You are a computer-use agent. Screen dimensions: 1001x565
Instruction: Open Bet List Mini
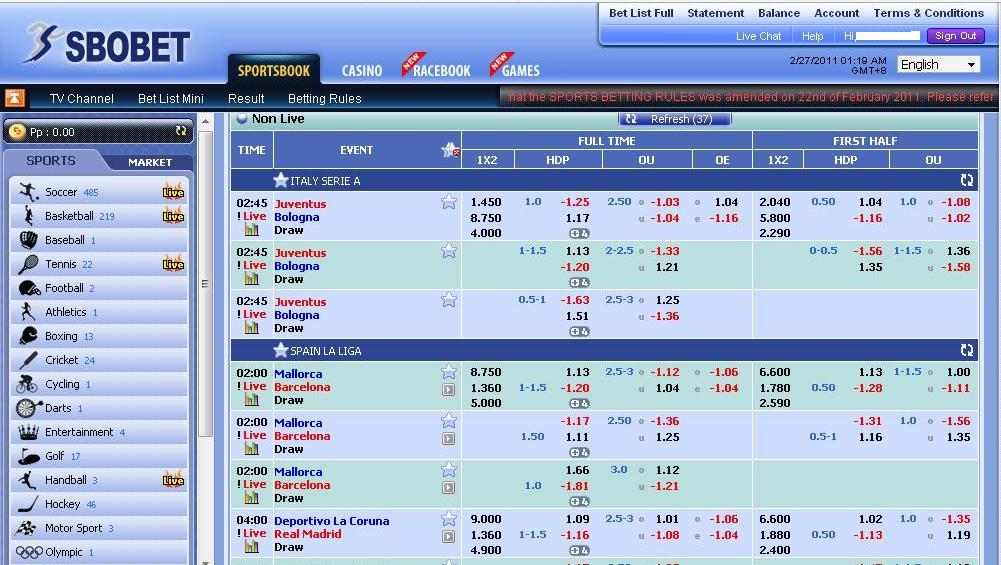point(170,98)
